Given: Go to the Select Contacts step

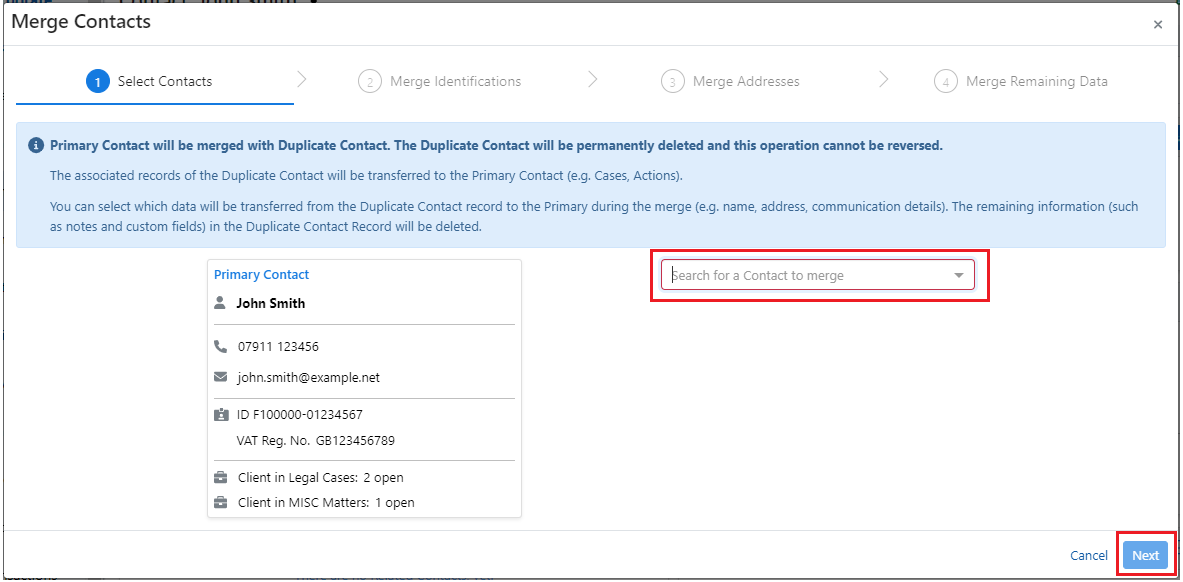Looking at the screenshot, I should (164, 82).
